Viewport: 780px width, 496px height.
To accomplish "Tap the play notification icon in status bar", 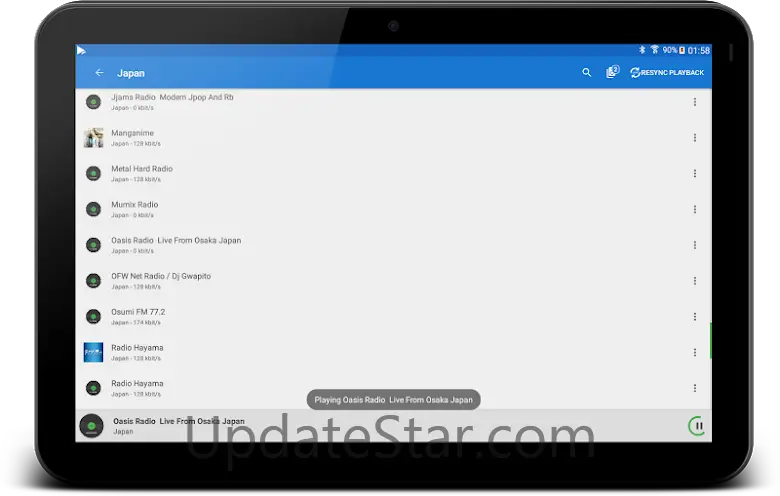I will (81, 50).
